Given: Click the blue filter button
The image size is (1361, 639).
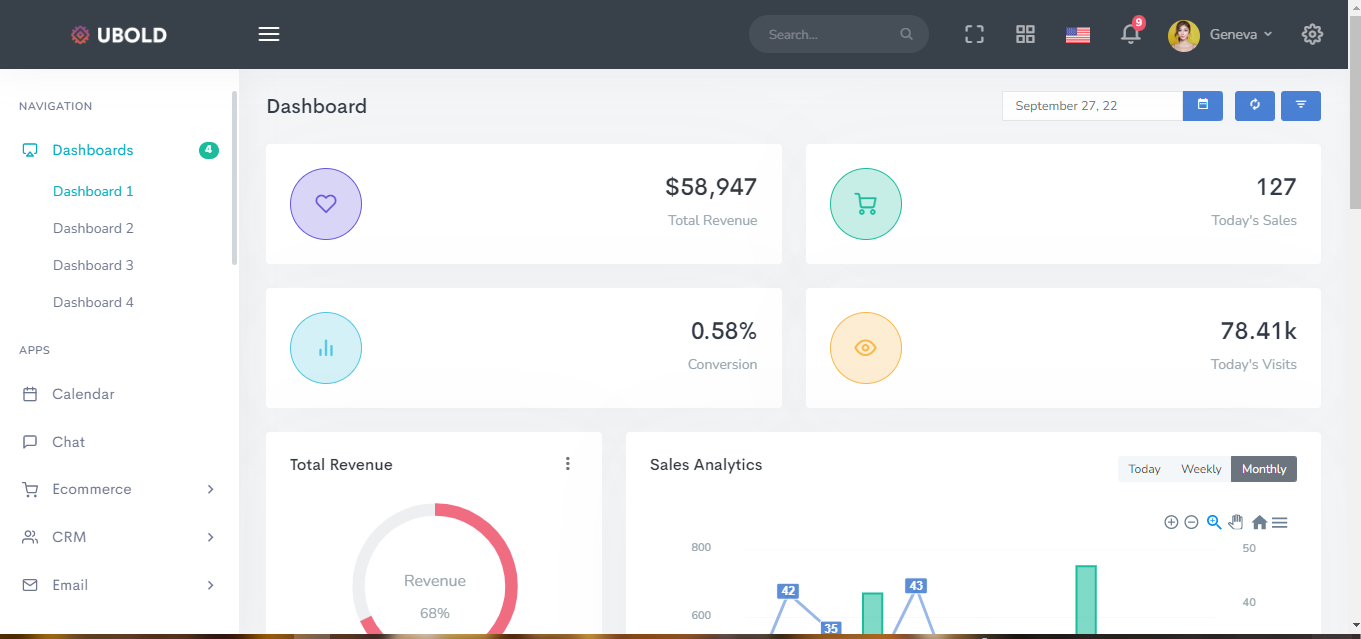Looking at the screenshot, I should pyautogui.click(x=1300, y=105).
